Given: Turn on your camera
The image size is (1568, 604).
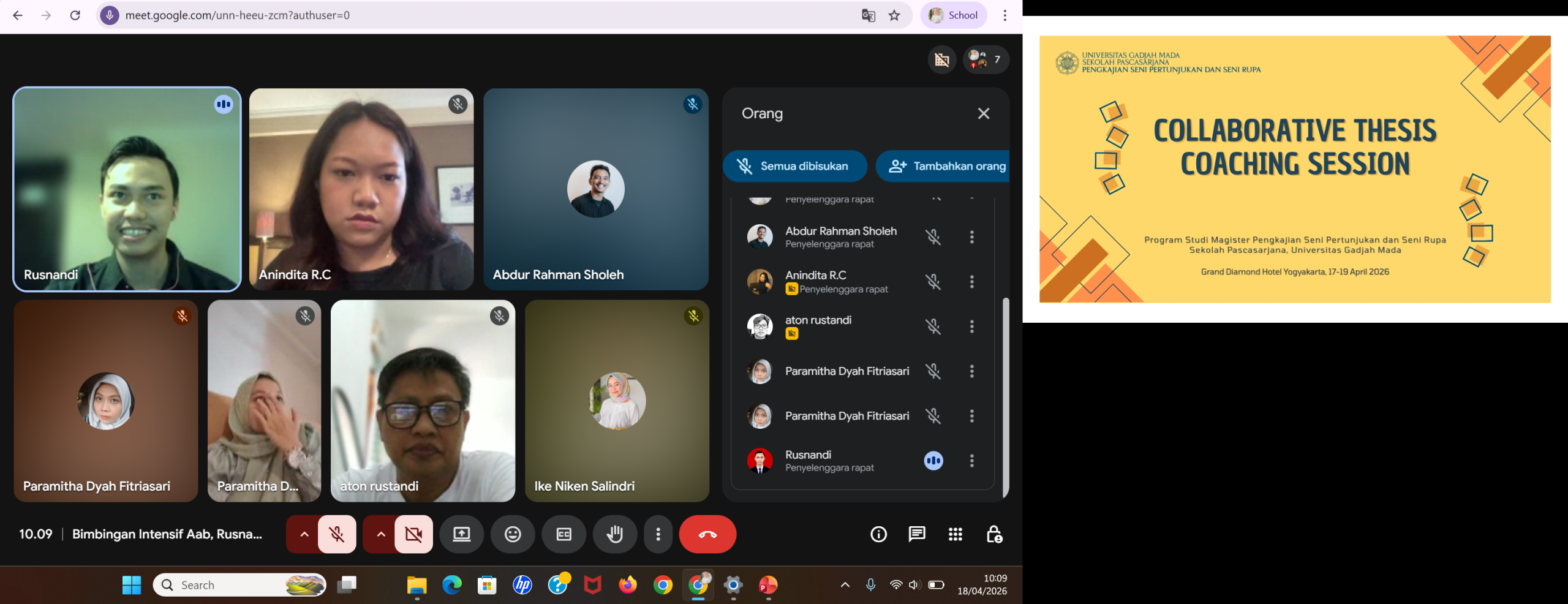Looking at the screenshot, I should 413,534.
